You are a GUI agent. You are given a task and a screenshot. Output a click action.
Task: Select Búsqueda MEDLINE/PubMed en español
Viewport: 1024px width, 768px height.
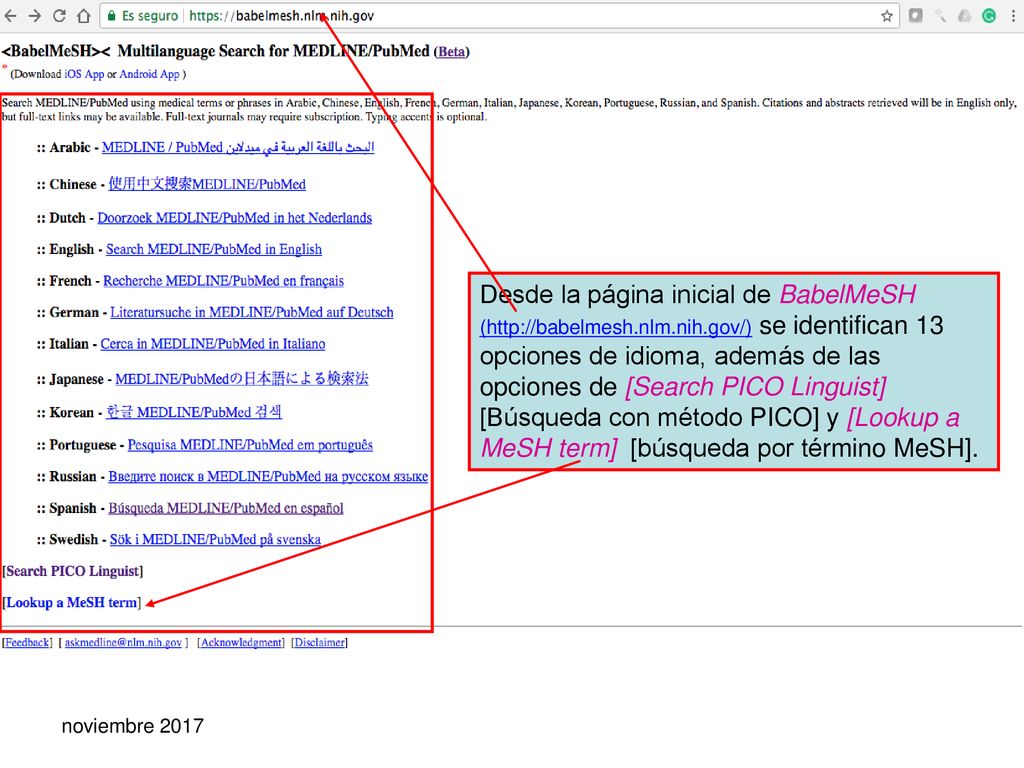225,508
